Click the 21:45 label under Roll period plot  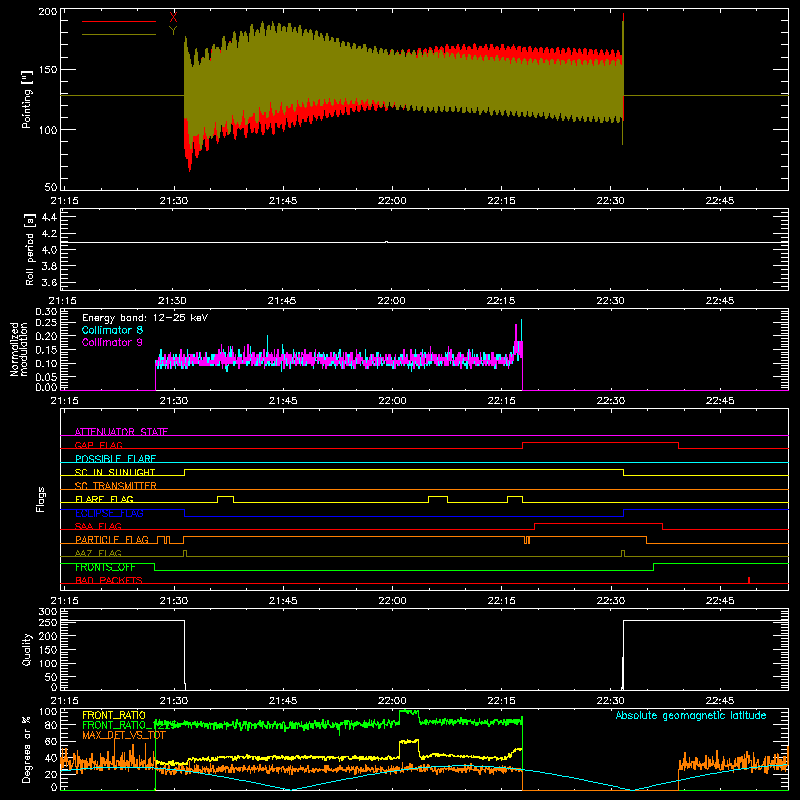283,301
